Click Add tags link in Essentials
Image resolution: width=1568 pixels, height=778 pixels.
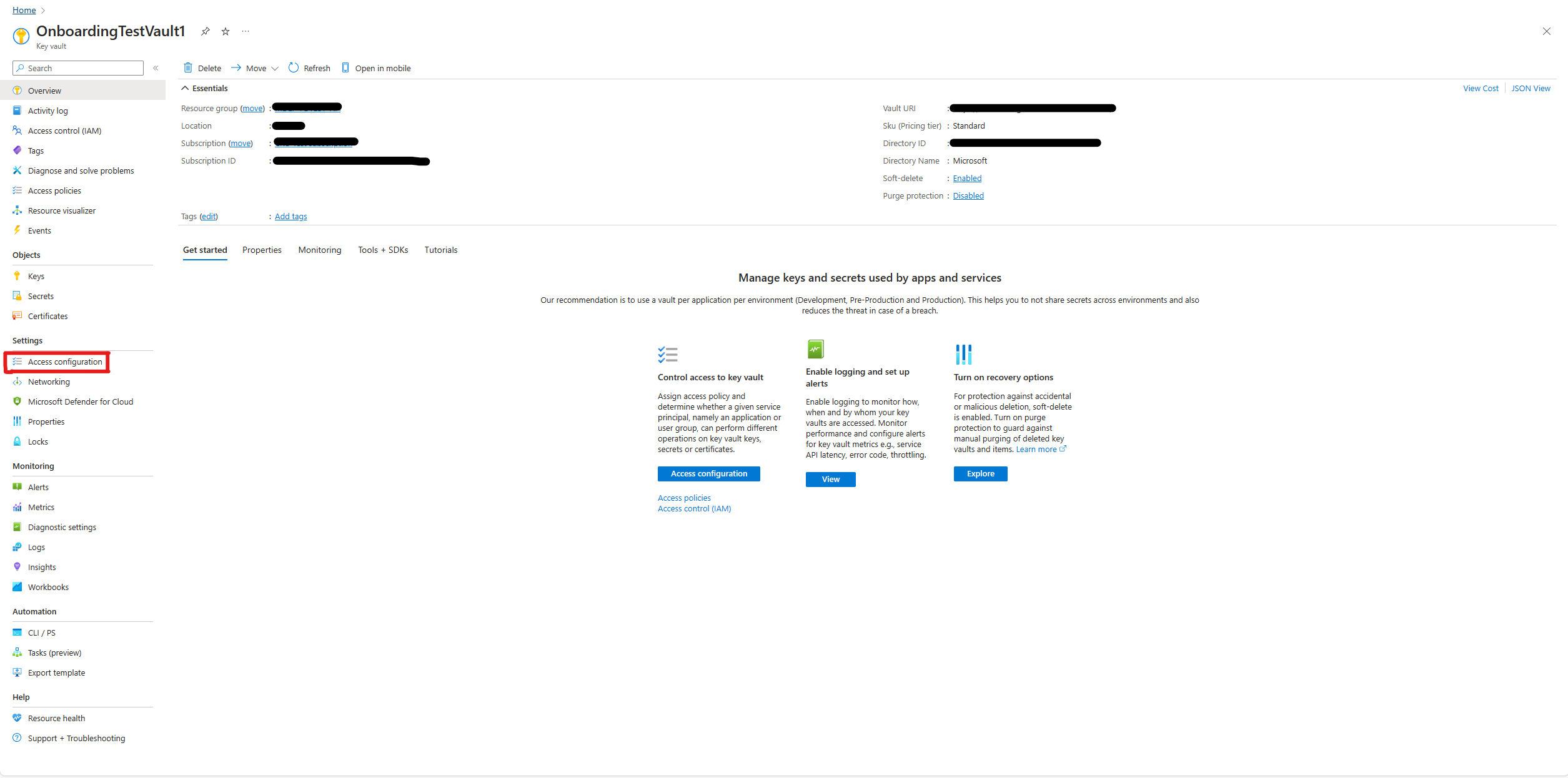click(x=290, y=216)
